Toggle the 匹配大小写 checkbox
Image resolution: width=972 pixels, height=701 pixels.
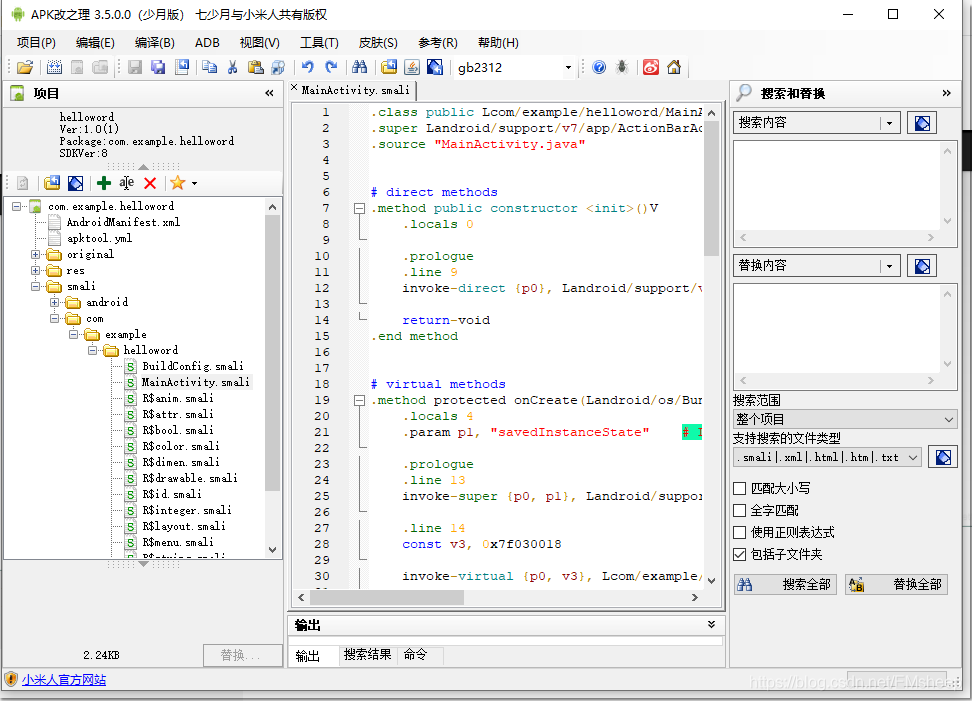pyautogui.click(x=740, y=488)
